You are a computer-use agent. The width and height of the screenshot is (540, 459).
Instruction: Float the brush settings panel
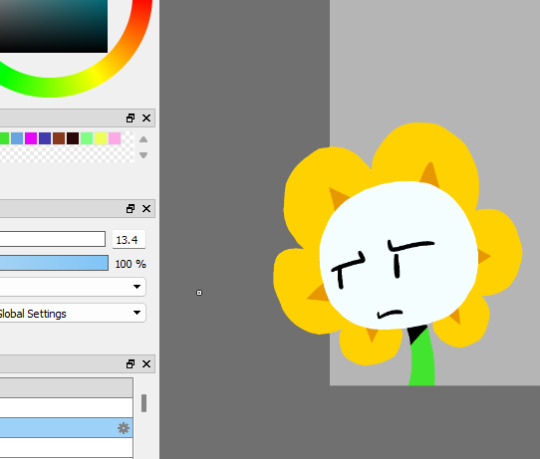[x=130, y=209]
